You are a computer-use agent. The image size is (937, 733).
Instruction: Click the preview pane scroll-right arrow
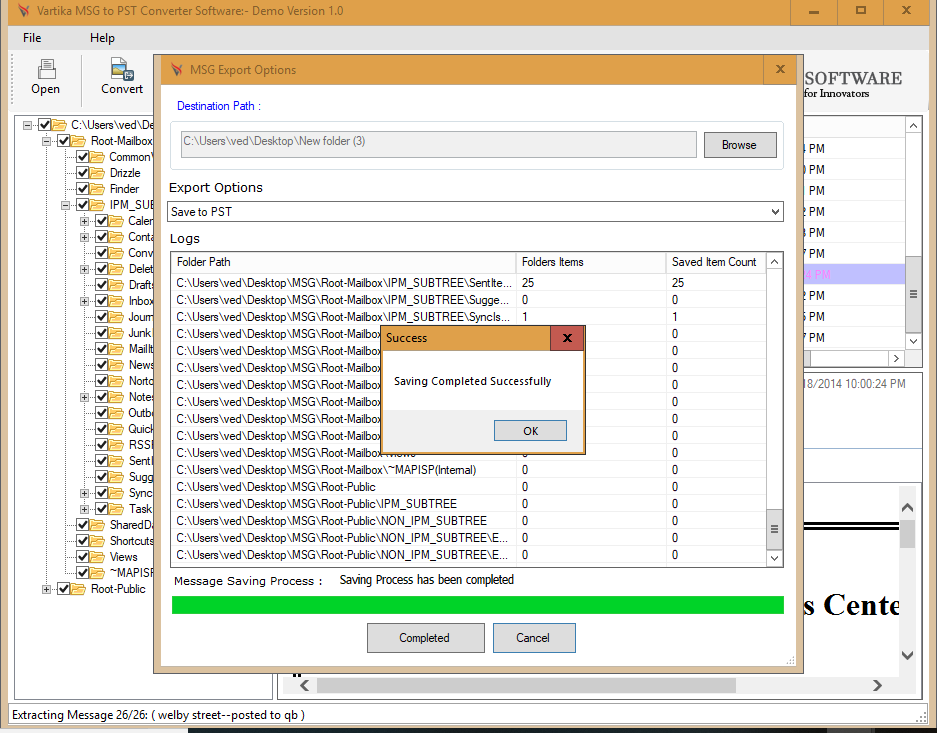[877, 685]
